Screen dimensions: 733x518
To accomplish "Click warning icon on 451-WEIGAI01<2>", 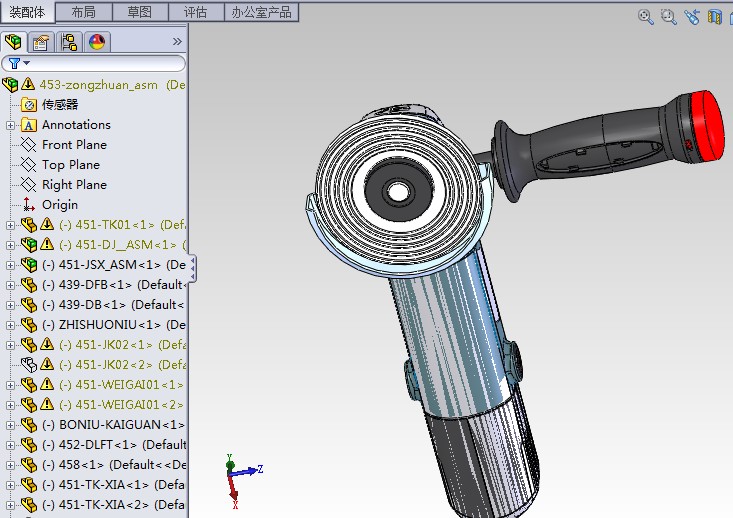I will pos(47,404).
